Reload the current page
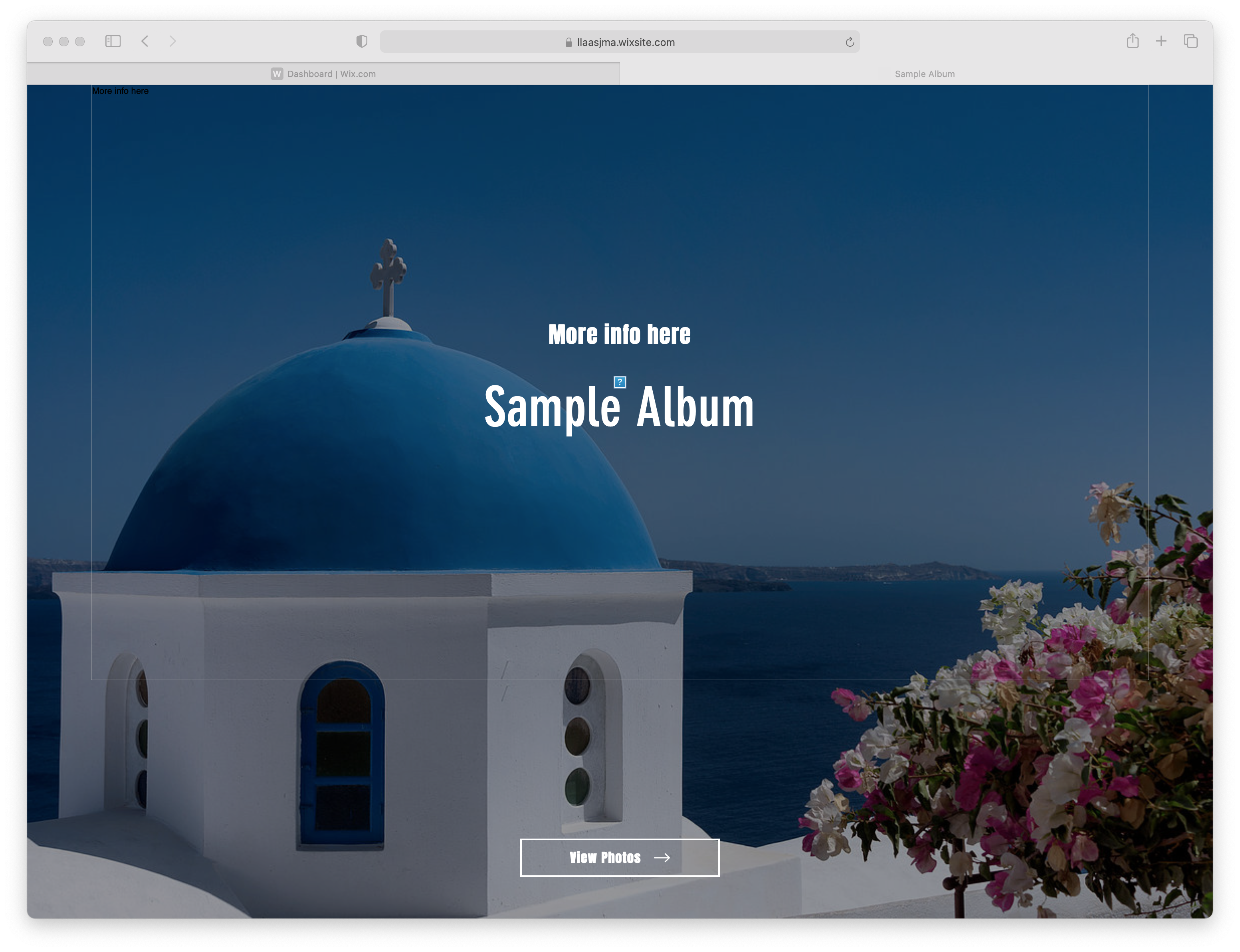The width and height of the screenshot is (1240, 952). [x=849, y=42]
